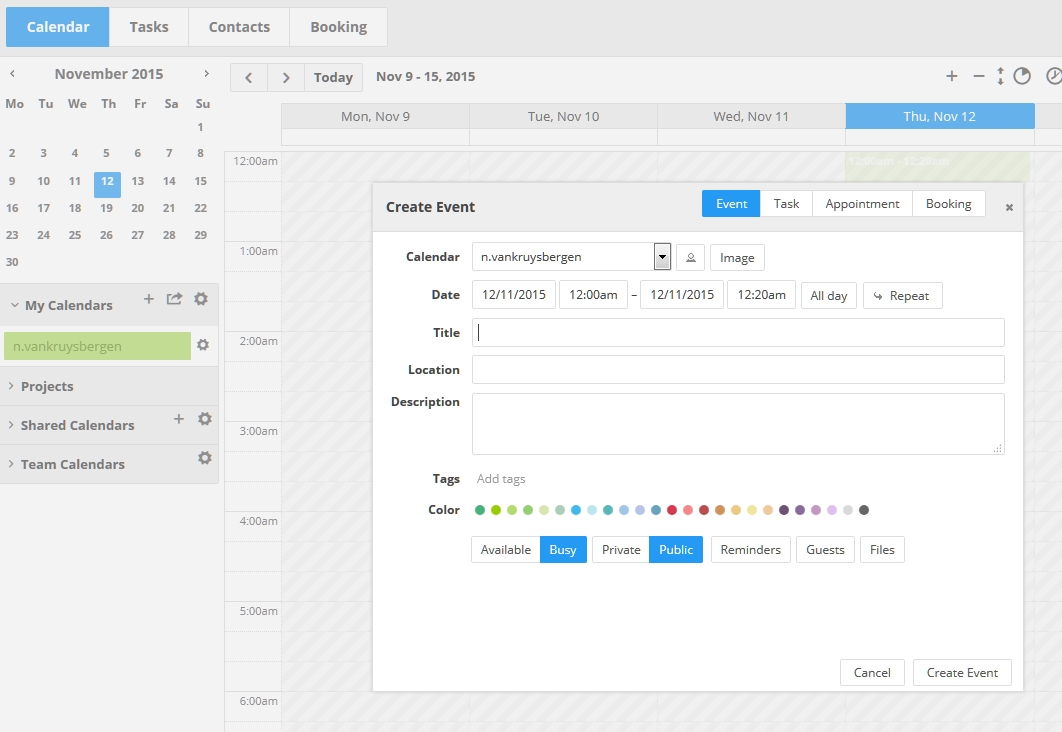Select the Appointment tab in the dialog
The height and width of the screenshot is (732, 1062).
pyautogui.click(x=862, y=203)
